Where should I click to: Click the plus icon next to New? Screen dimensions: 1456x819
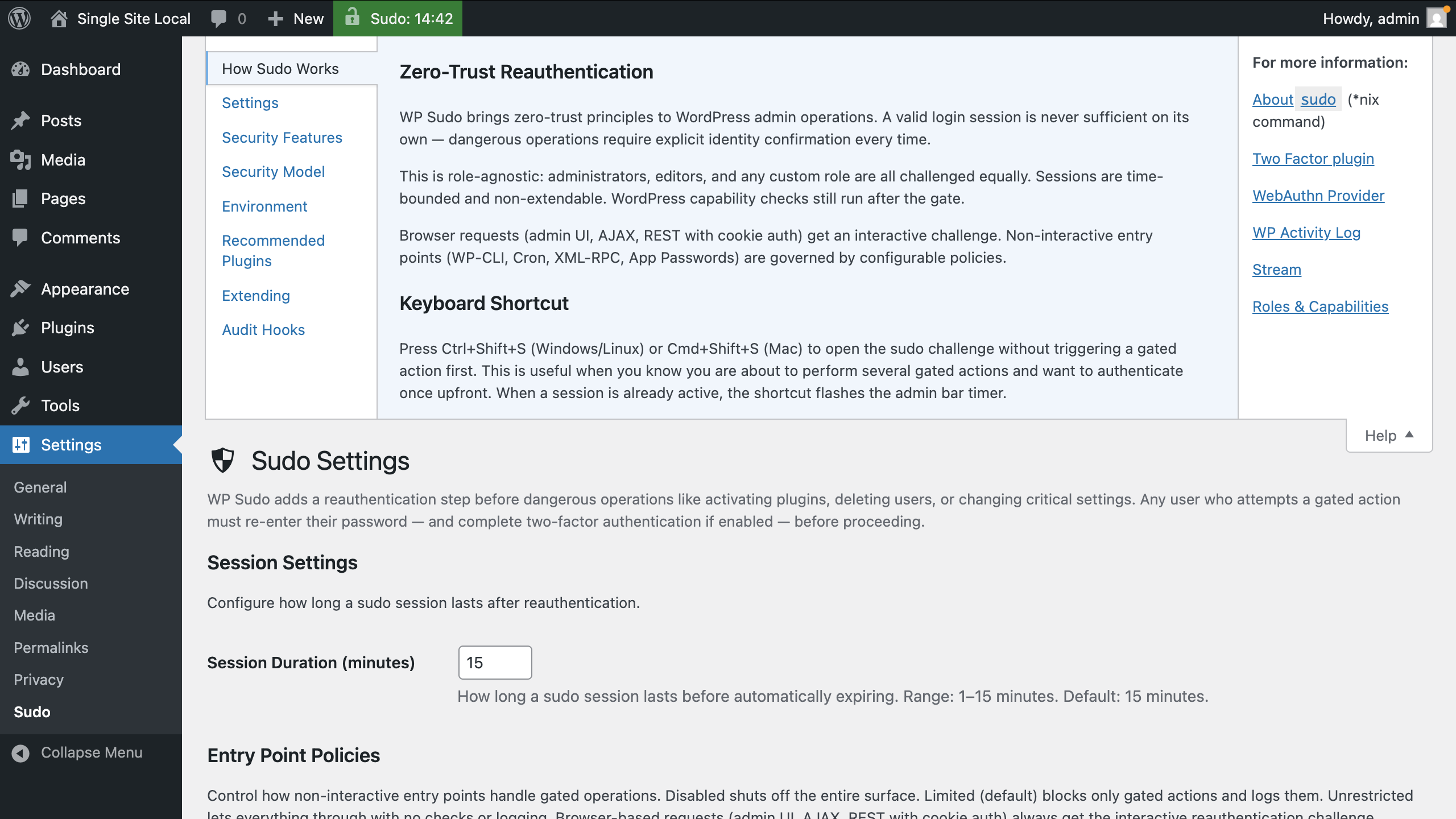275,19
